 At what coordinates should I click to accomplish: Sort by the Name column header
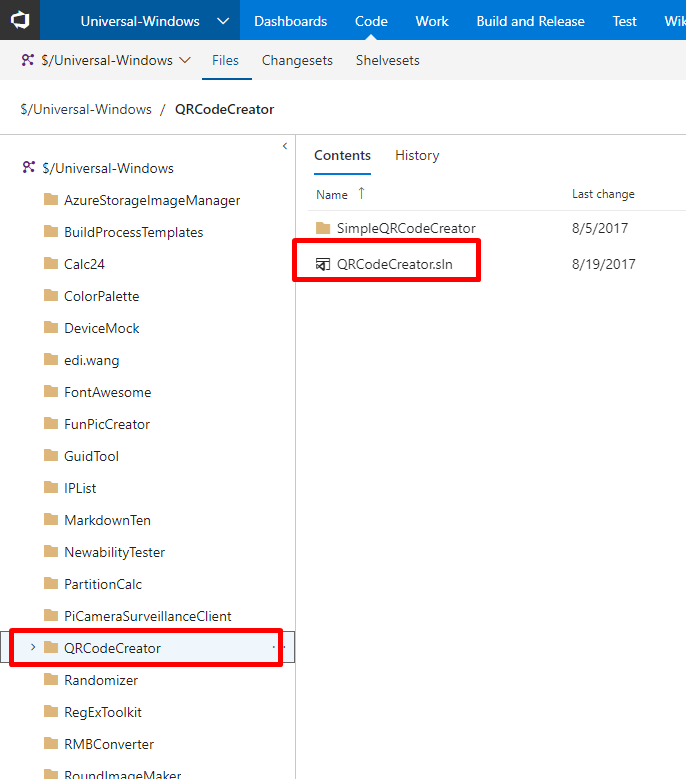[x=332, y=195]
